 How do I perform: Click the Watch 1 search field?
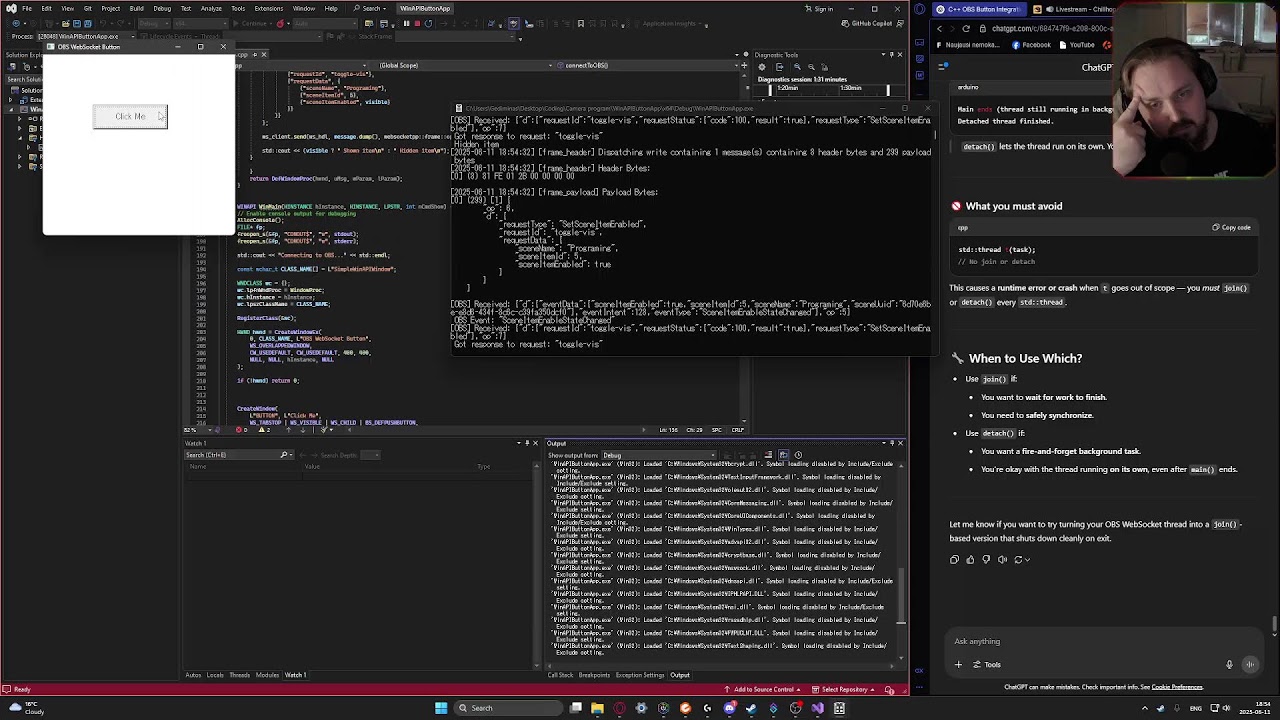[x=238, y=455]
